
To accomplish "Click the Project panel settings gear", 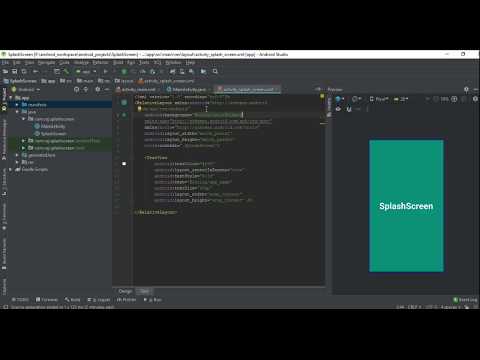I will 98,89.
